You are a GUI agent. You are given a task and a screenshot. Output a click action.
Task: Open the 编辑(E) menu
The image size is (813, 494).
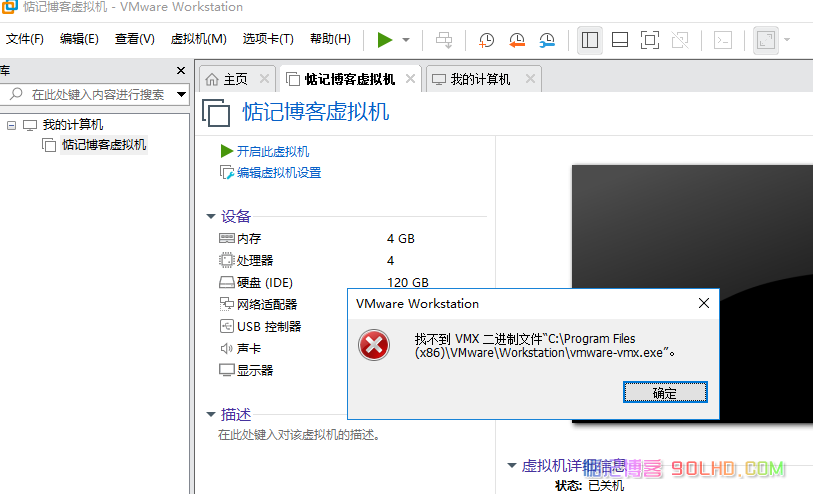[79, 39]
